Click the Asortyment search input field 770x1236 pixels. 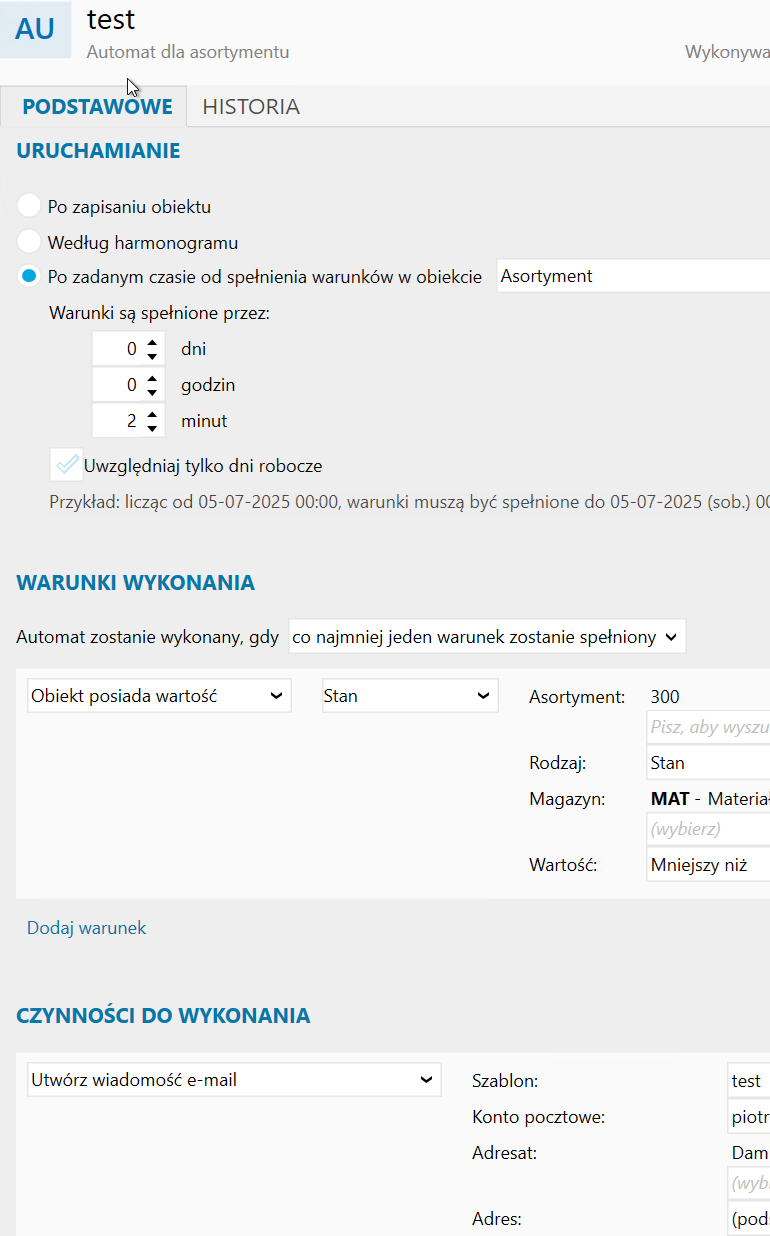[708, 727]
